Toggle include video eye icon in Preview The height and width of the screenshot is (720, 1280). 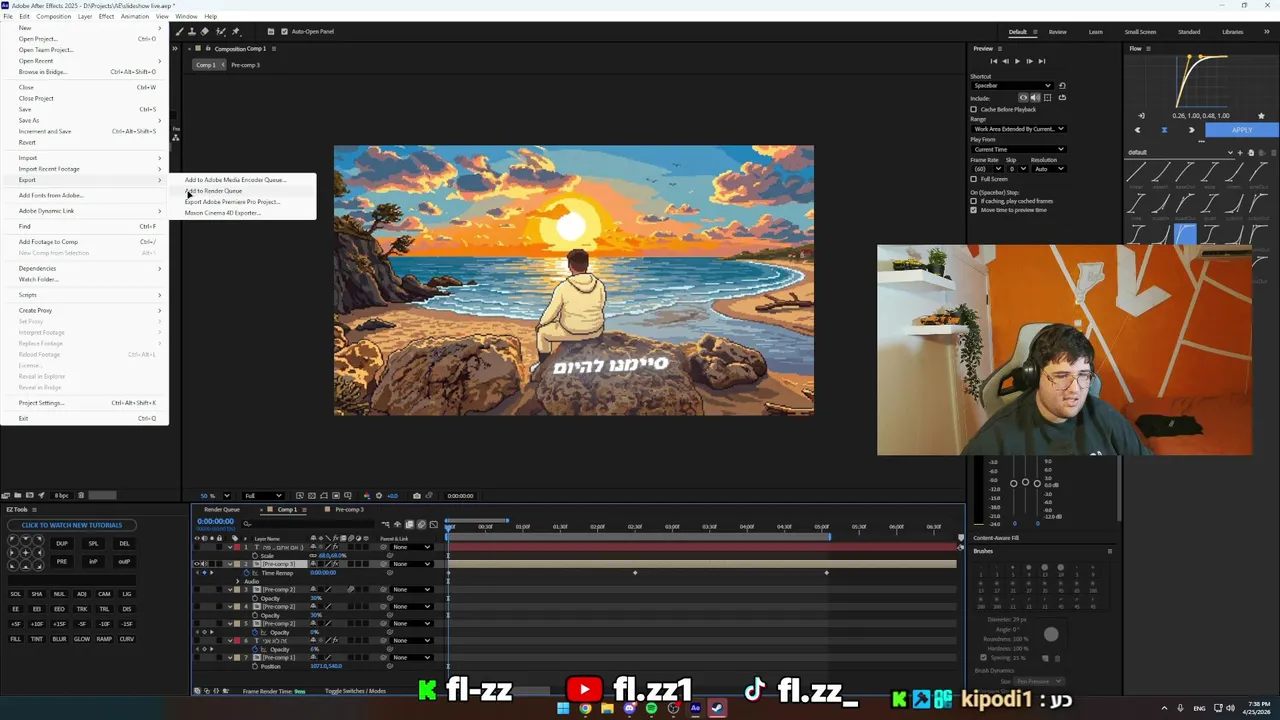[1023, 98]
